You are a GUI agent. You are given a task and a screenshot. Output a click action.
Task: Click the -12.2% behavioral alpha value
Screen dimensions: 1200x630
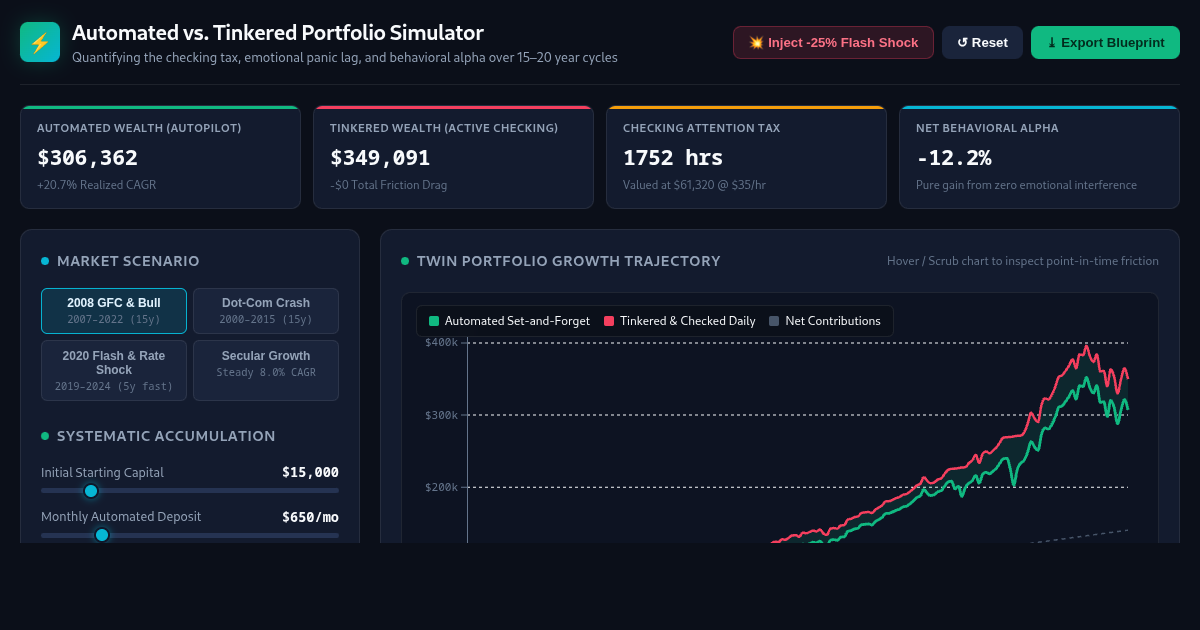953,158
